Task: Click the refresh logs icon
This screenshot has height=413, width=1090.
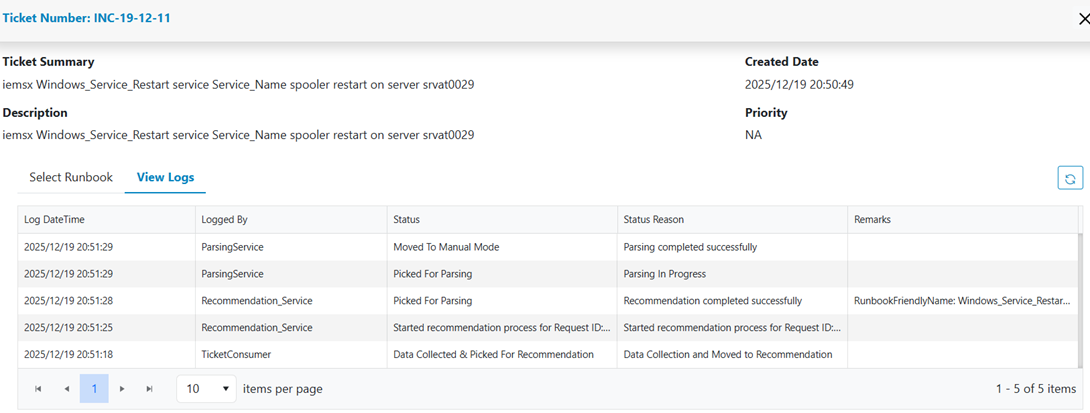Action: tap(1070, 178)
